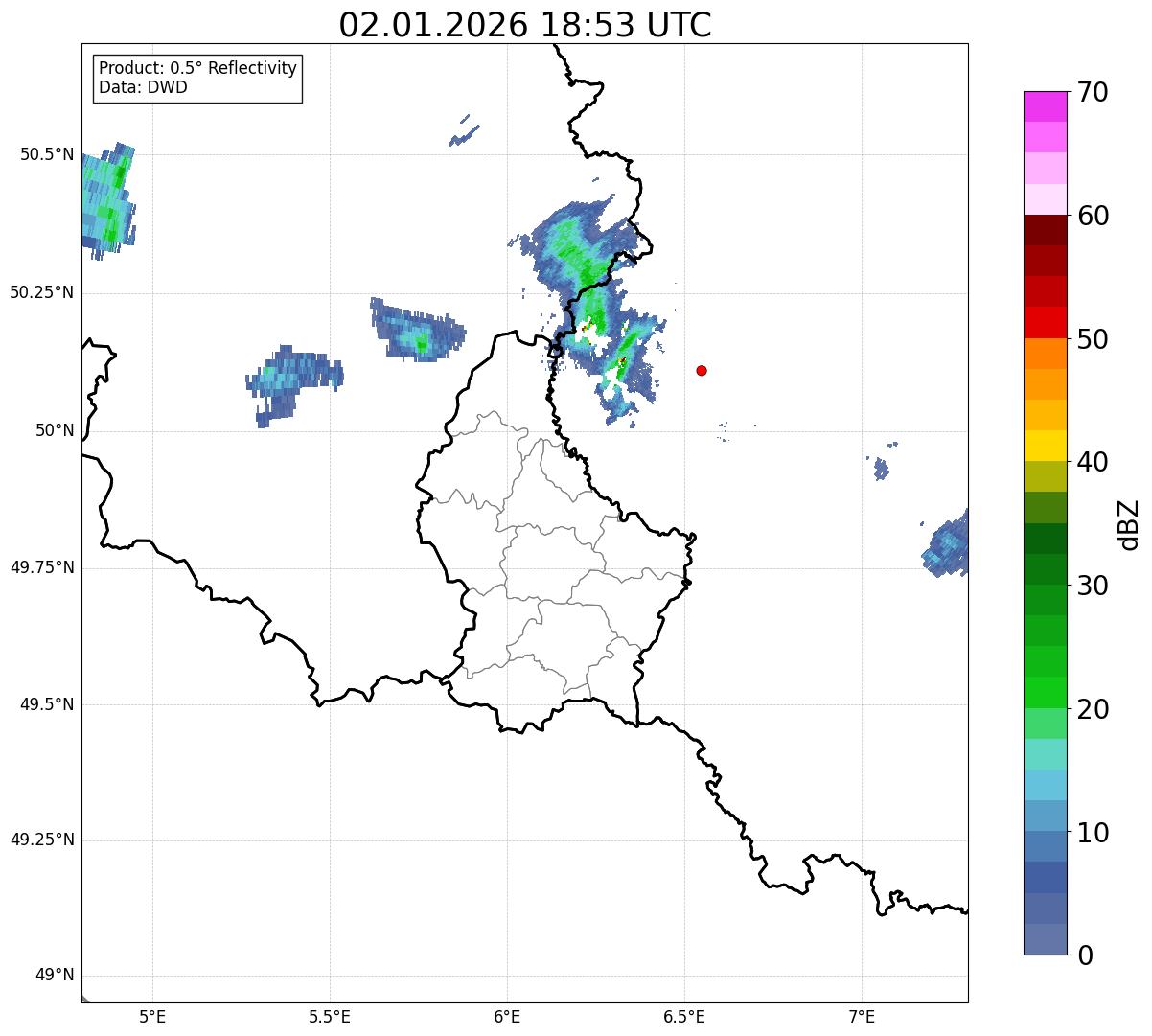Click the dark maroon swatch below 60
The height and width of the screenshot is (1036, 1152).
point(1046,230)
